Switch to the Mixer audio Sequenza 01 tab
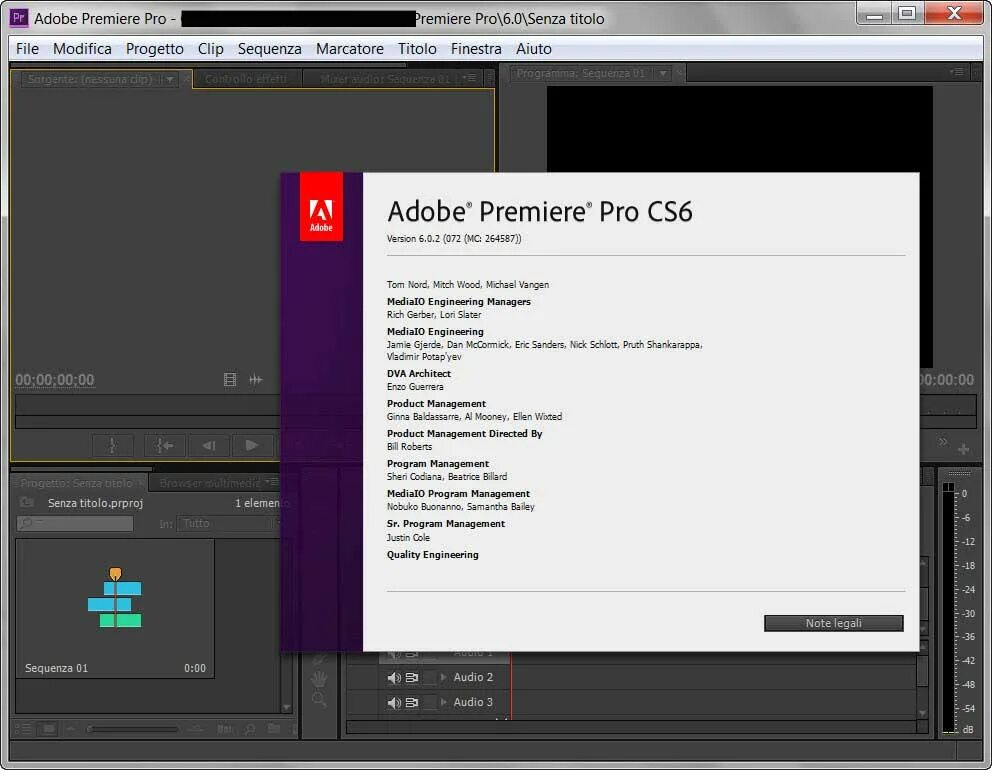This screenshot has width=992, height=770. click(385, 79)
